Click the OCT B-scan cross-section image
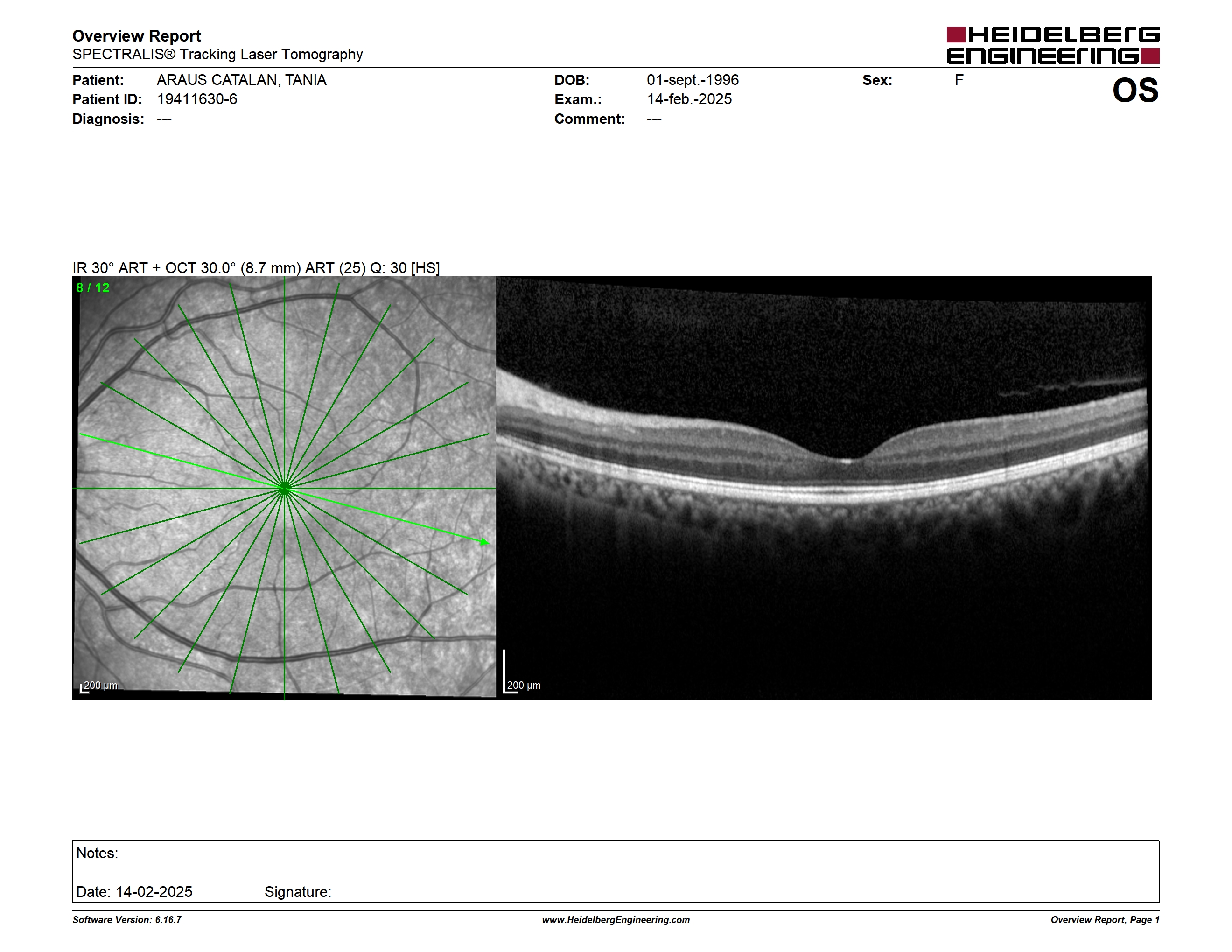Viewport: 1232px width, 952px height. click(x=824, y=488)
